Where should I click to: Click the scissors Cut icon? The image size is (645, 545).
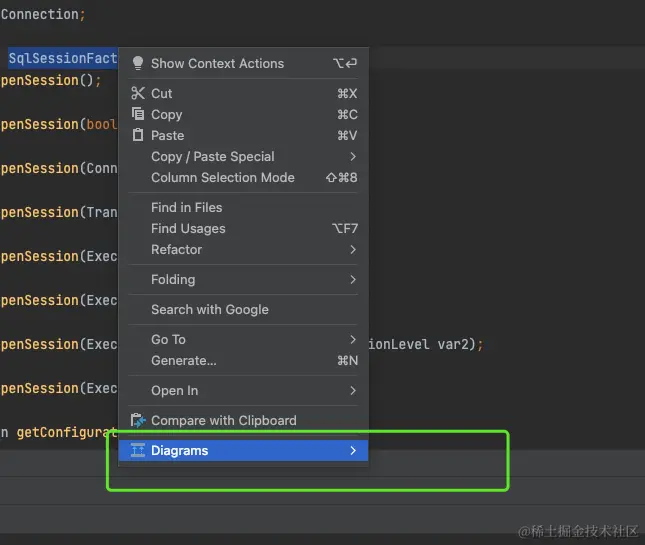click(x=138, y=93)
